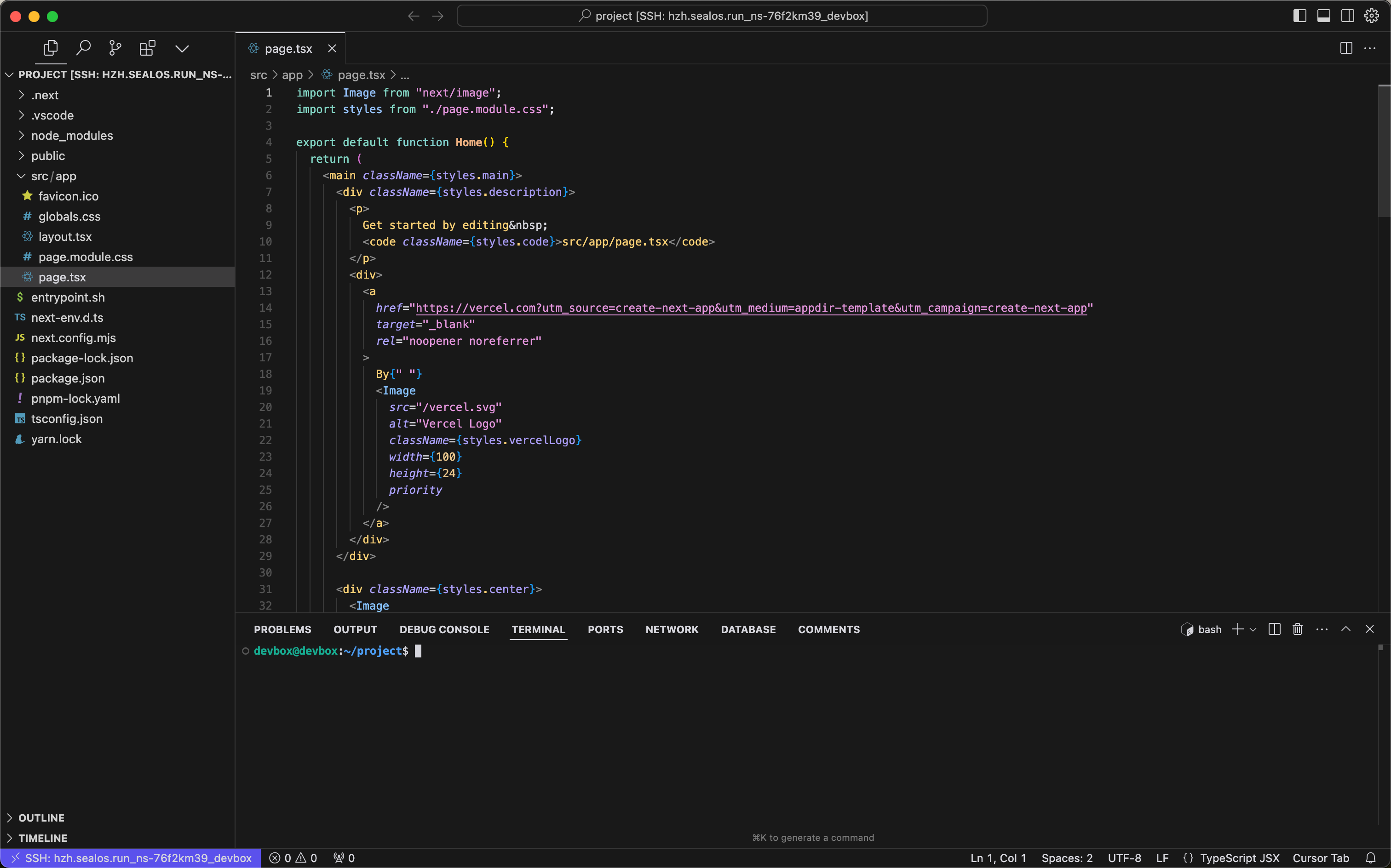This screenshot has height=868, width=1391.
Task: Toggle the secondary sidebar layout button
Action: 1347,16
